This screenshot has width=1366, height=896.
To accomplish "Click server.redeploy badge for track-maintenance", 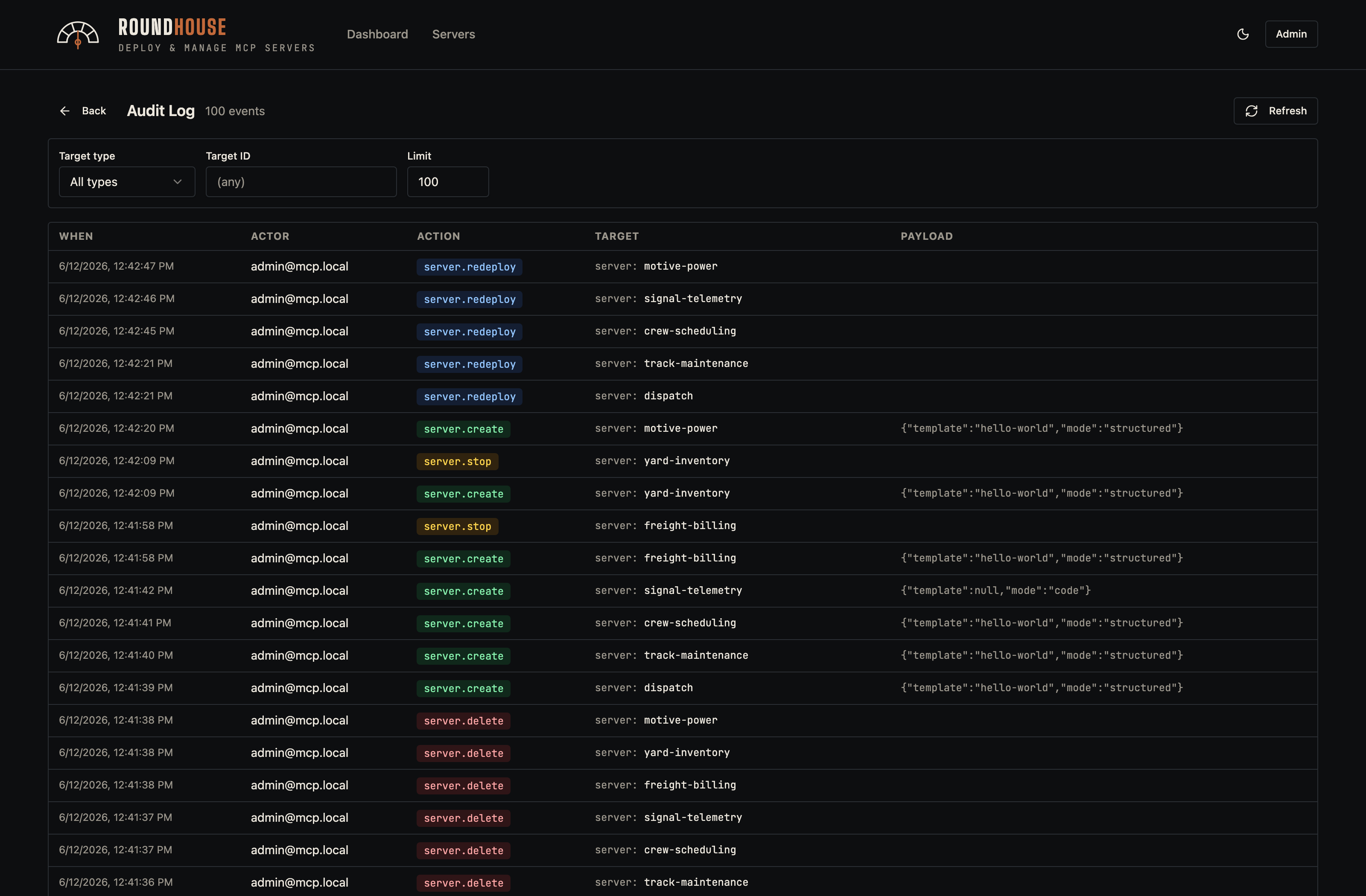I will pyautogui.click(x=470, y=364).
